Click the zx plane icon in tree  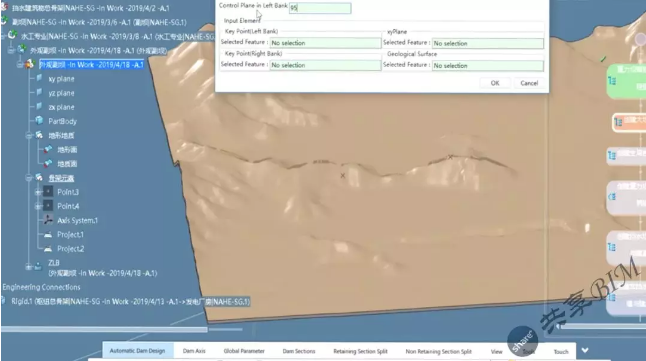[39, 106]
